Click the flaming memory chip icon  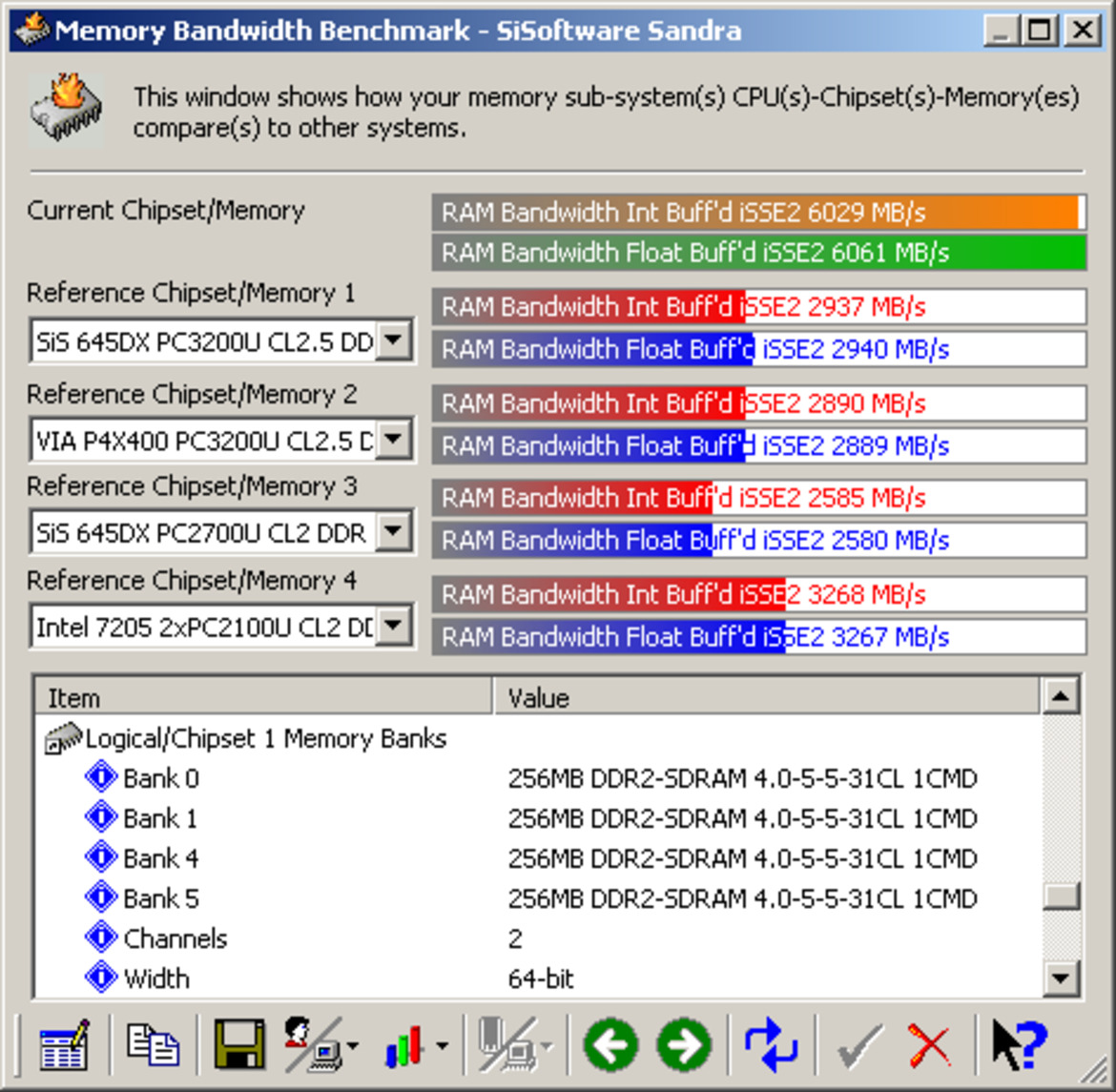(x=67, y=110)
